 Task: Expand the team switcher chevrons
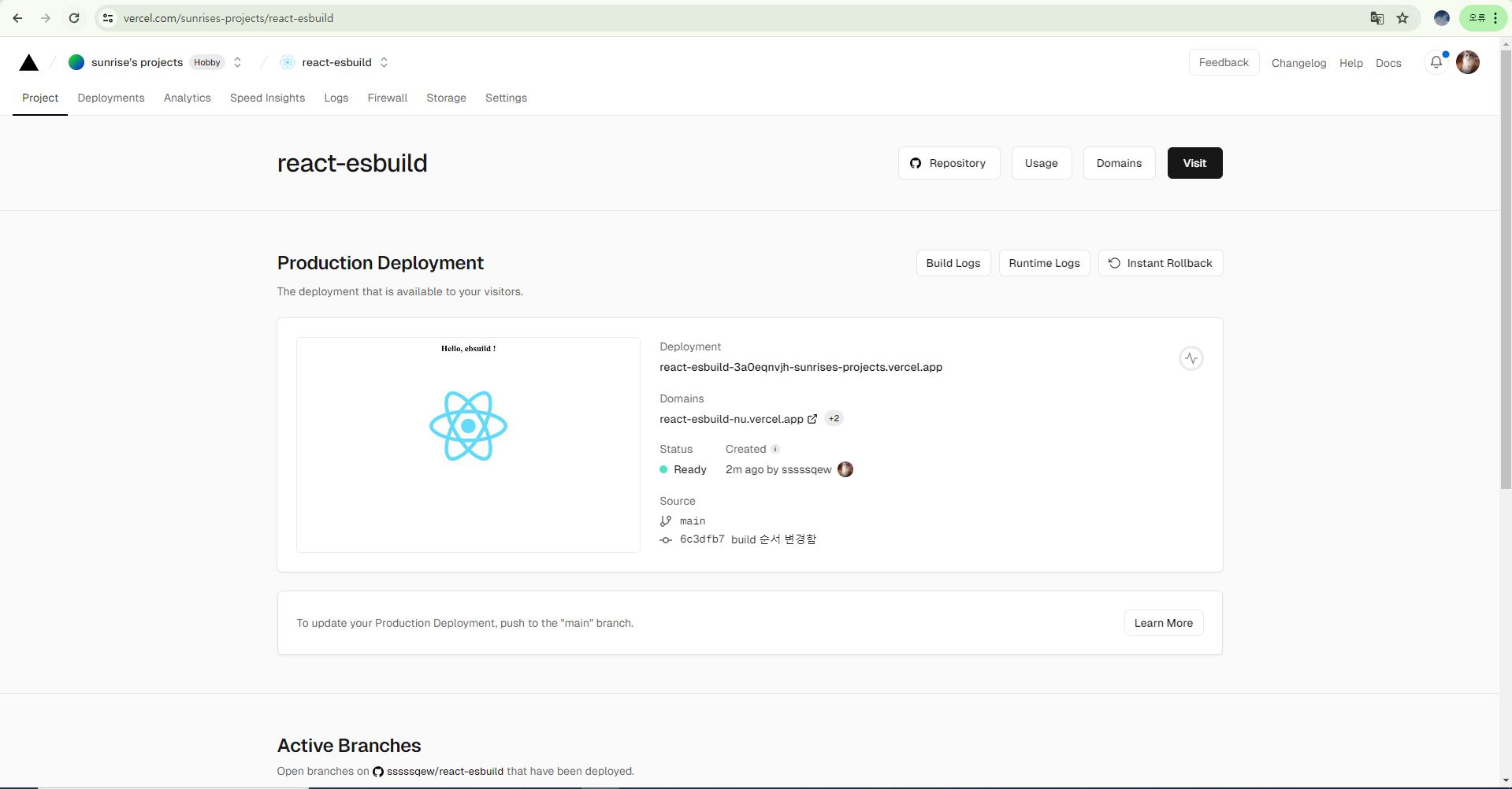pos(237,62)
